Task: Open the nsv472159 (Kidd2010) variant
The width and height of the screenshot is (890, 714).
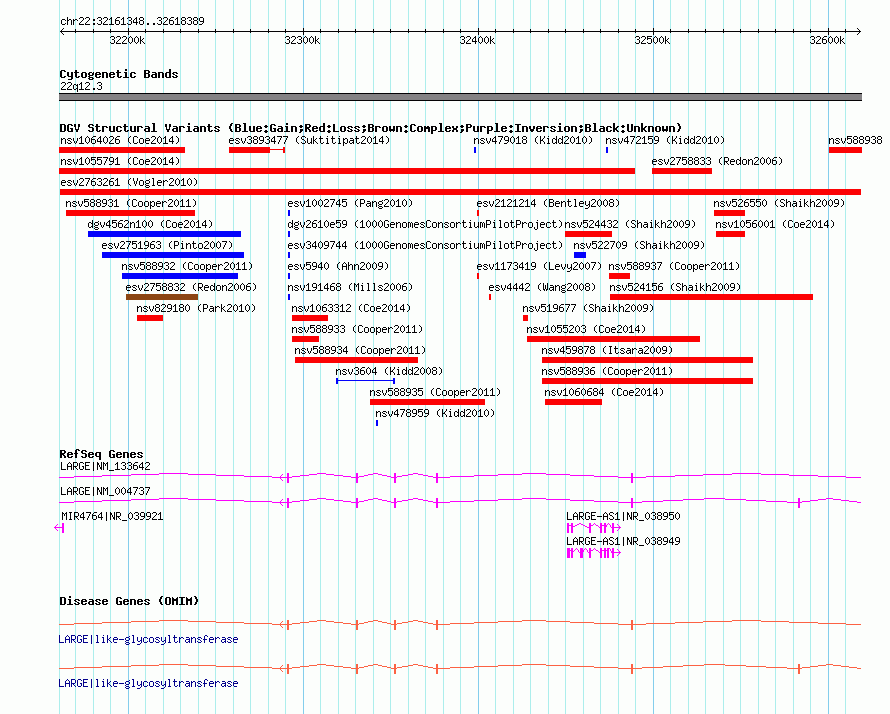Action: (665, 140)
